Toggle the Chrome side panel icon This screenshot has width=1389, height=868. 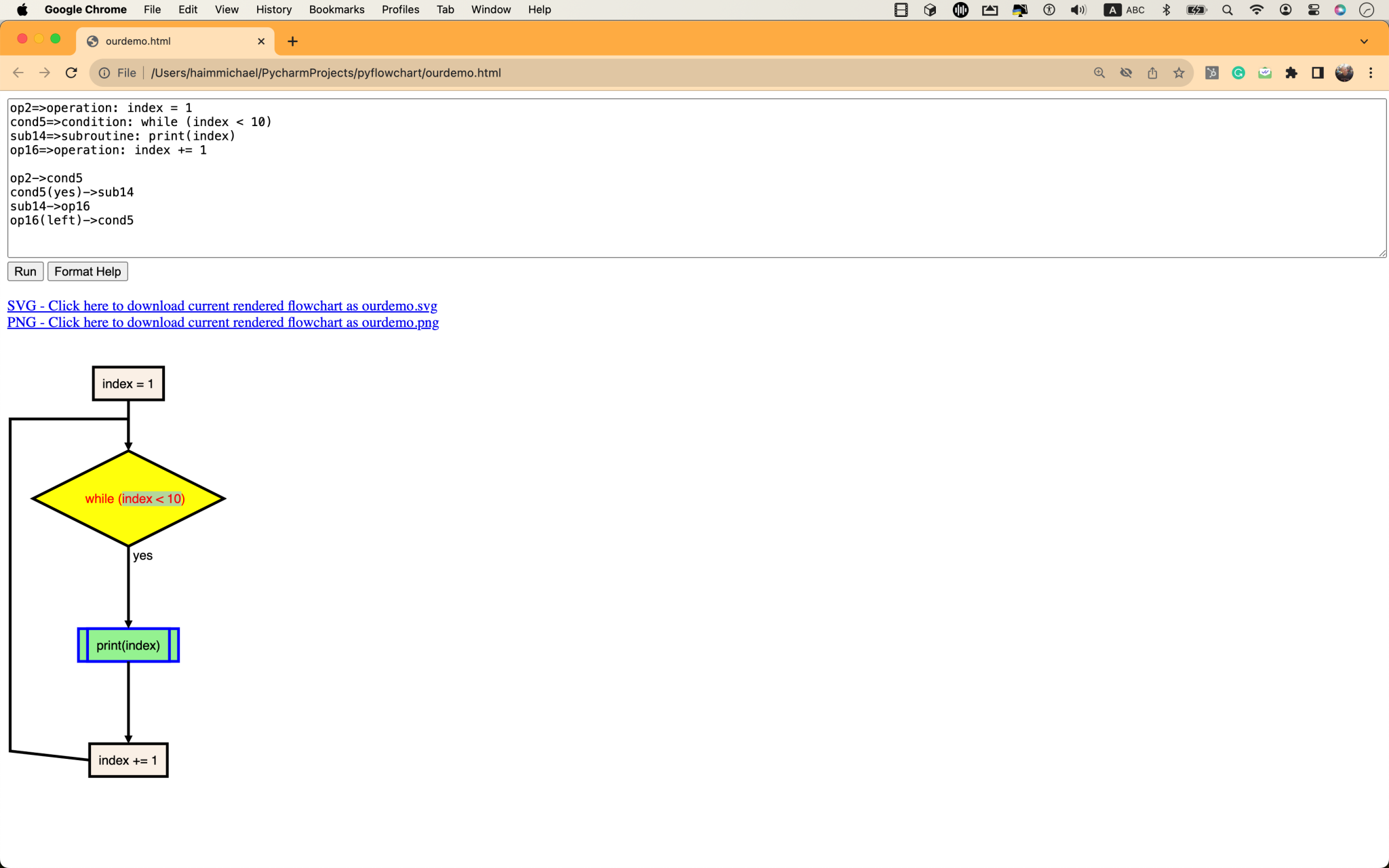[x=1318, y=73]
